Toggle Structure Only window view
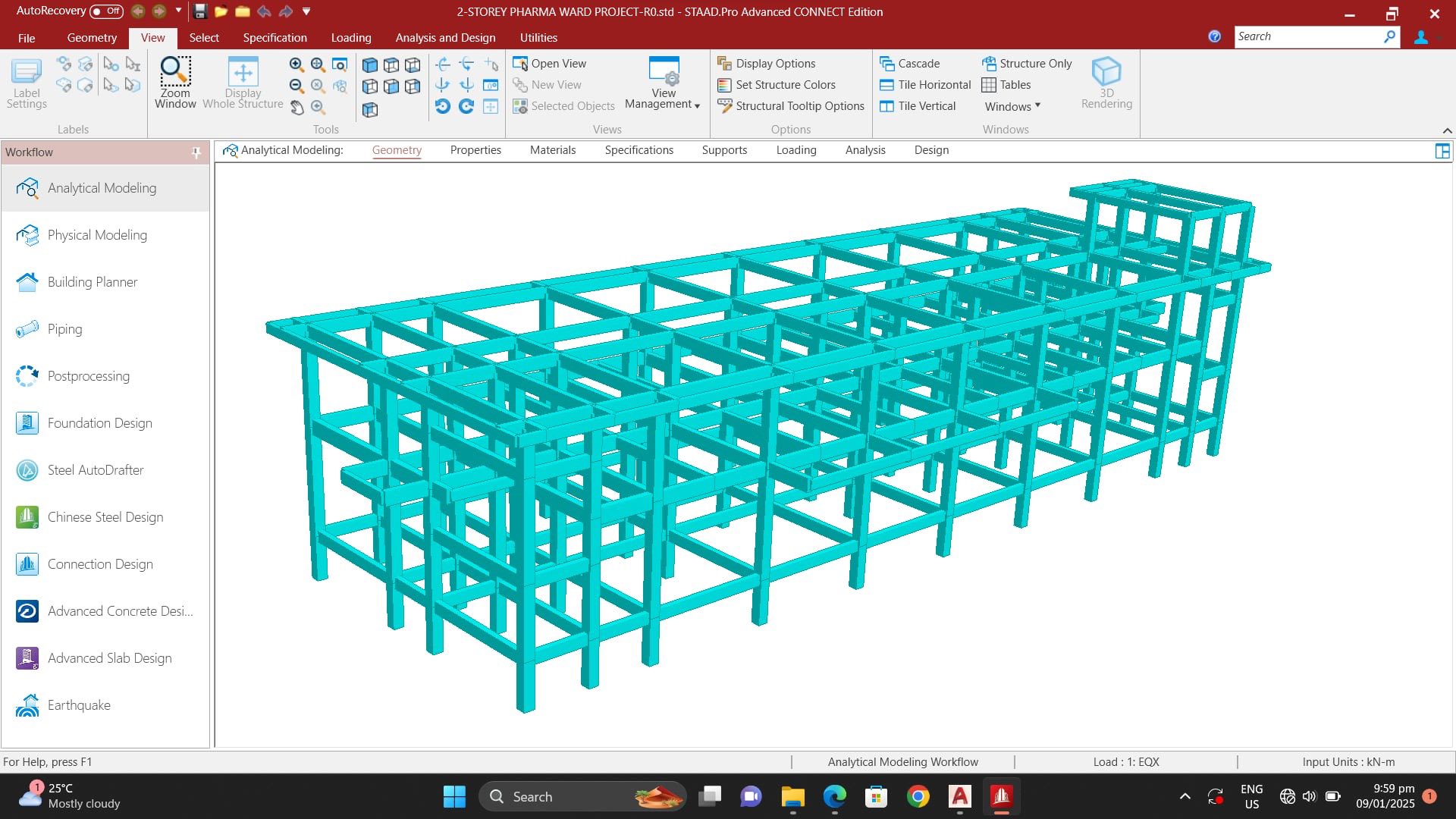 pos(1028,64)
